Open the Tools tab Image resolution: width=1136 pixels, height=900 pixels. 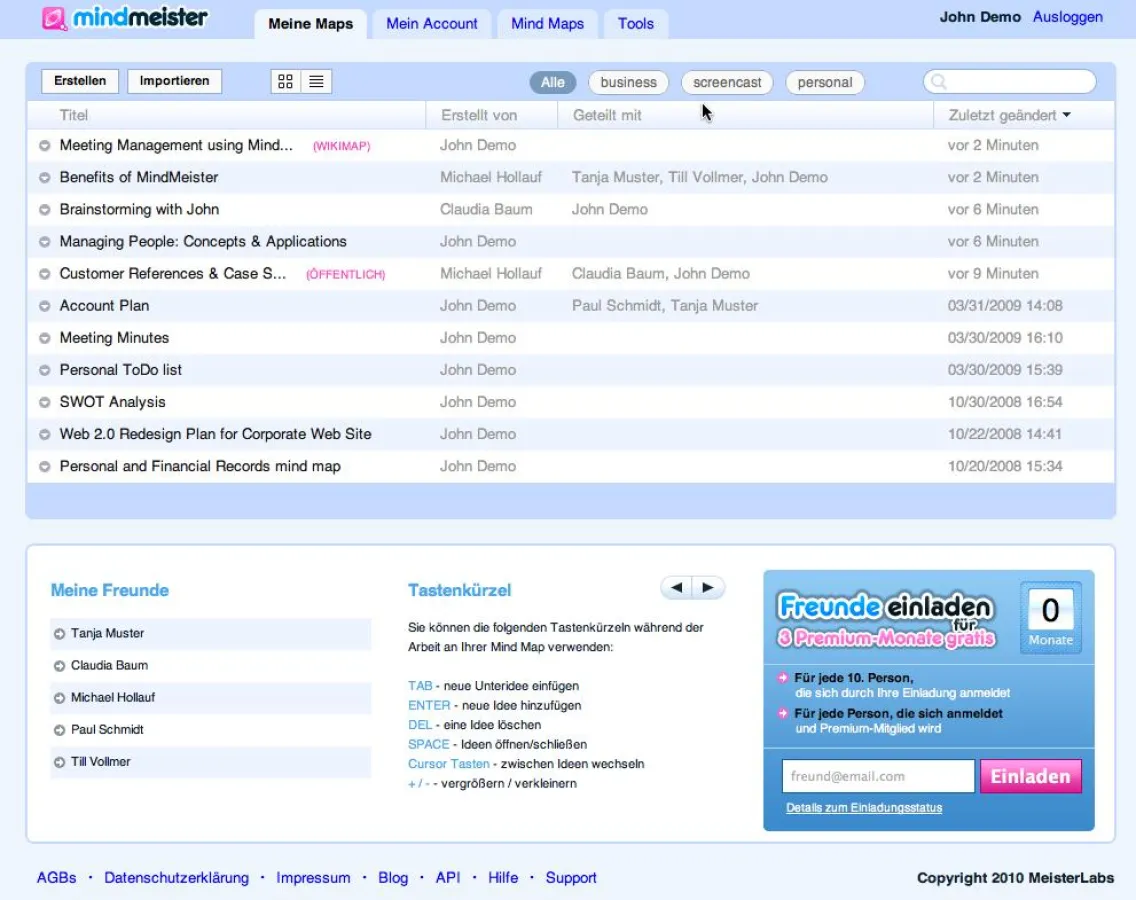coord(636,23)
